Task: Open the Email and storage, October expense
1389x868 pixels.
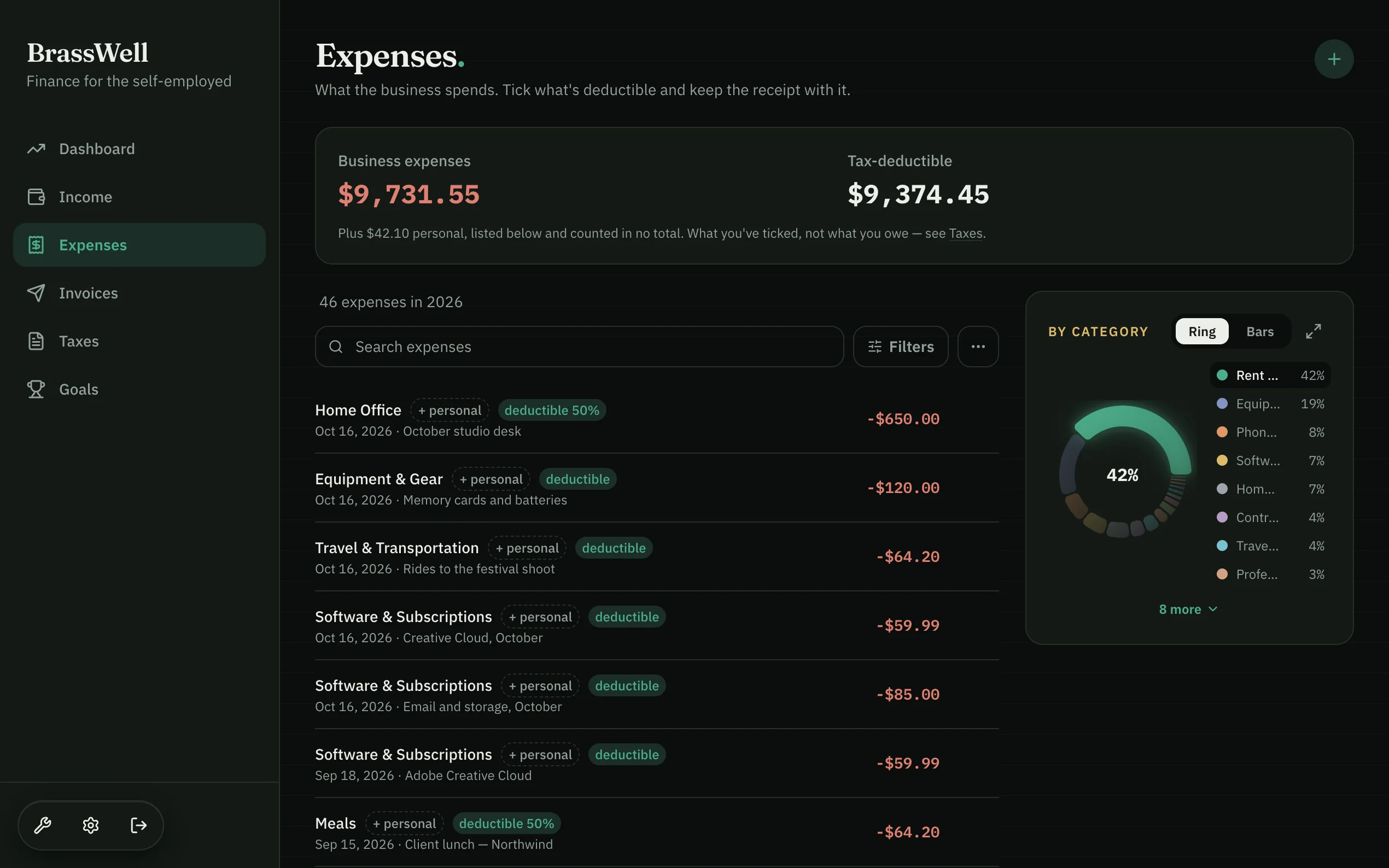Action: pos(657,695)
